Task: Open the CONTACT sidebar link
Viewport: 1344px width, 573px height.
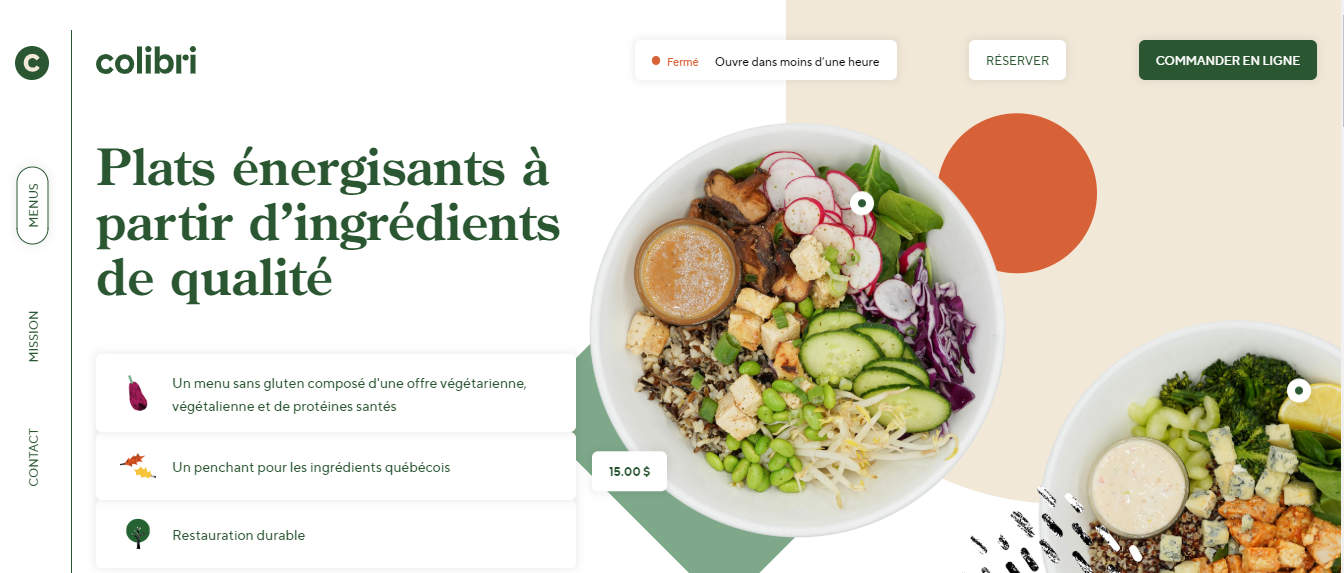Action: pos(33,458)
